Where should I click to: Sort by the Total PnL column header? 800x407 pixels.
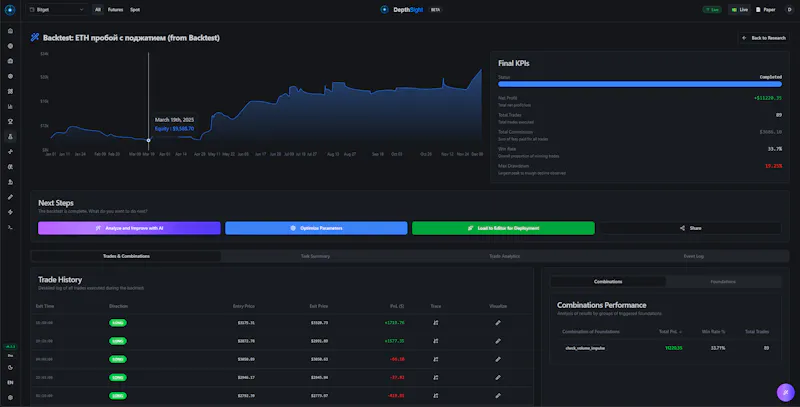[670, 332]
